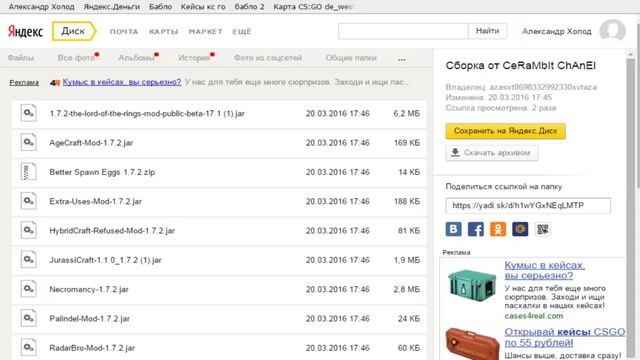Open Почта in the header
This screenshot has width=640, height=360.
124,31
